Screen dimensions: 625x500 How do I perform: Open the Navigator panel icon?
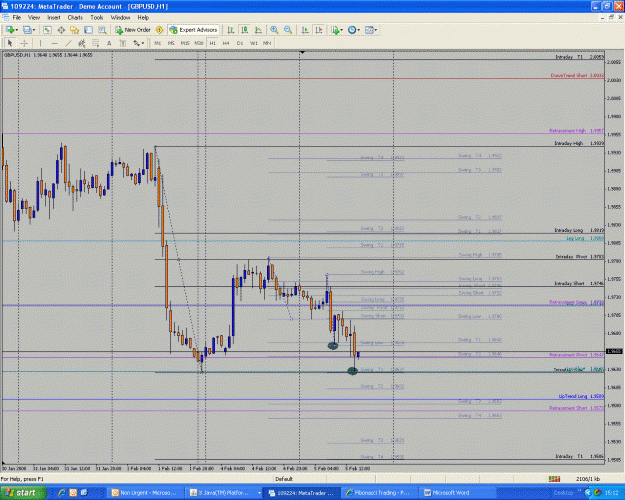[75, 30]
